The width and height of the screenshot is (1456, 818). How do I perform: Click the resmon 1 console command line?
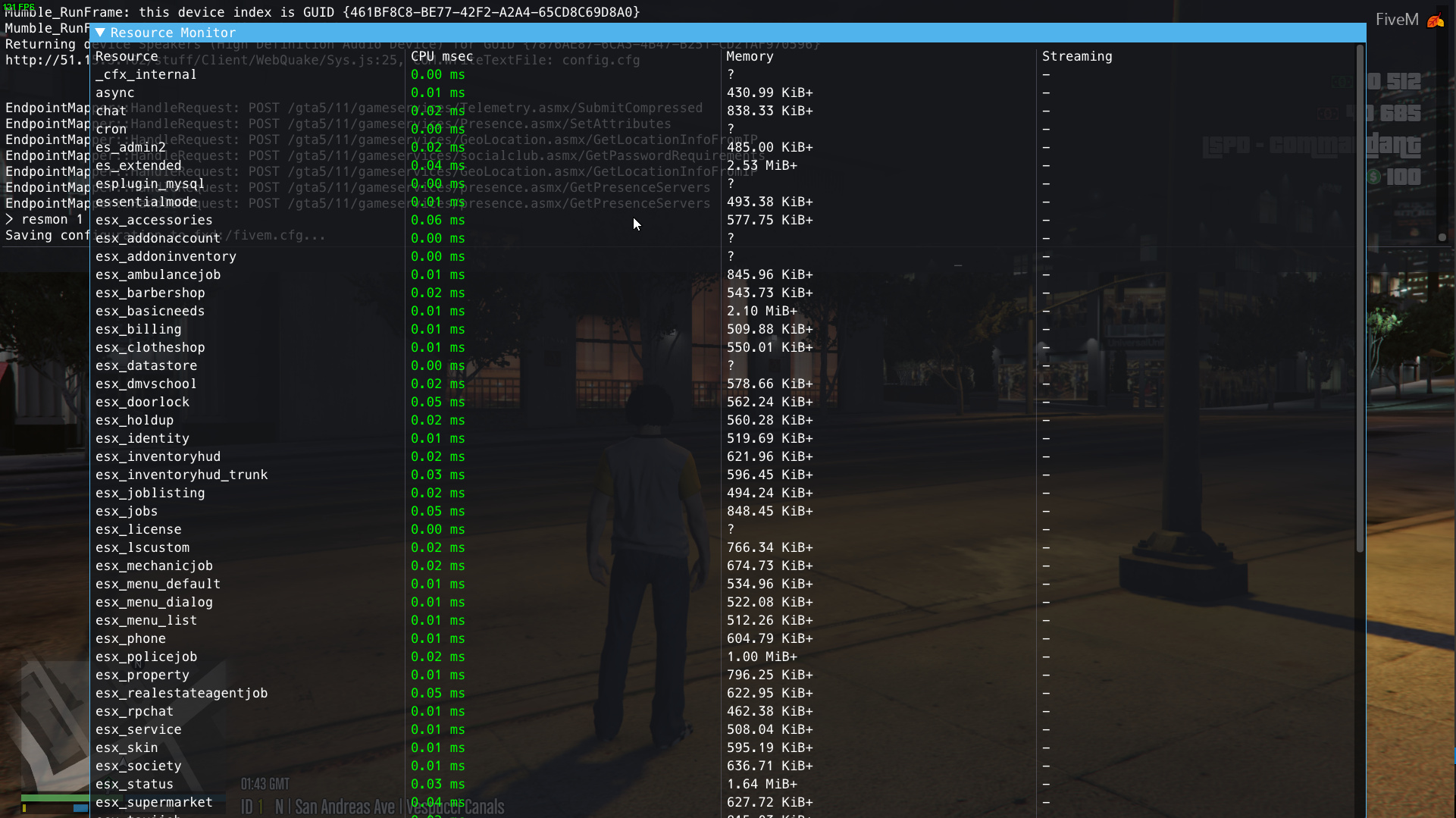pyautogui.click(x=44, y=219)
